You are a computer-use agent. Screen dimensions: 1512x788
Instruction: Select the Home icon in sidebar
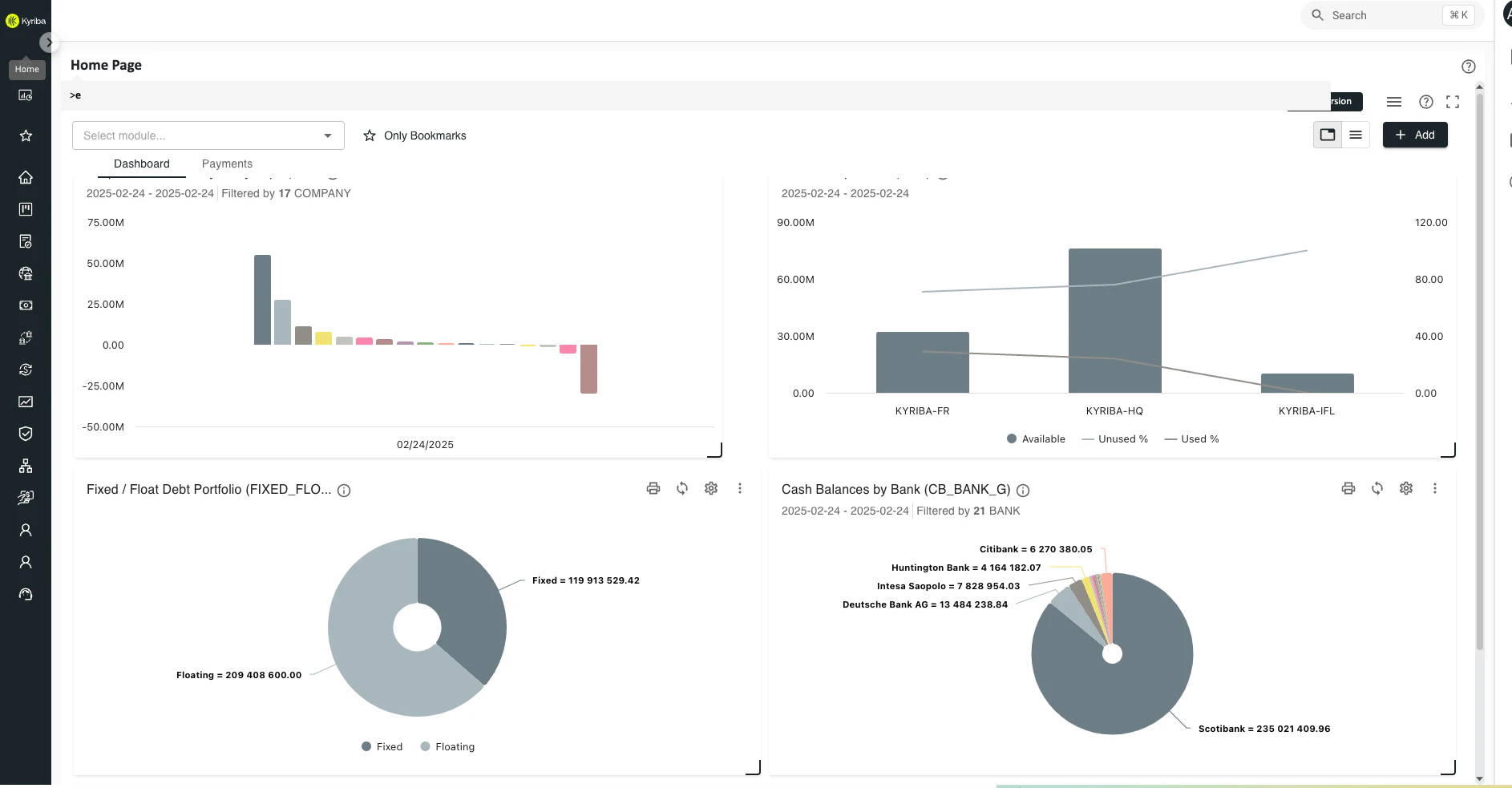[26, 177]
